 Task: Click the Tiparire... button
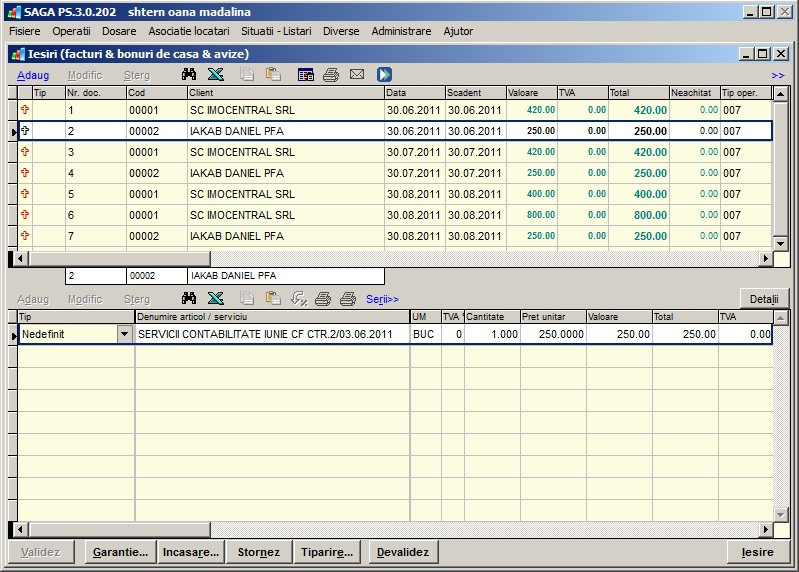pyautogui.click(x=327, y=552)
